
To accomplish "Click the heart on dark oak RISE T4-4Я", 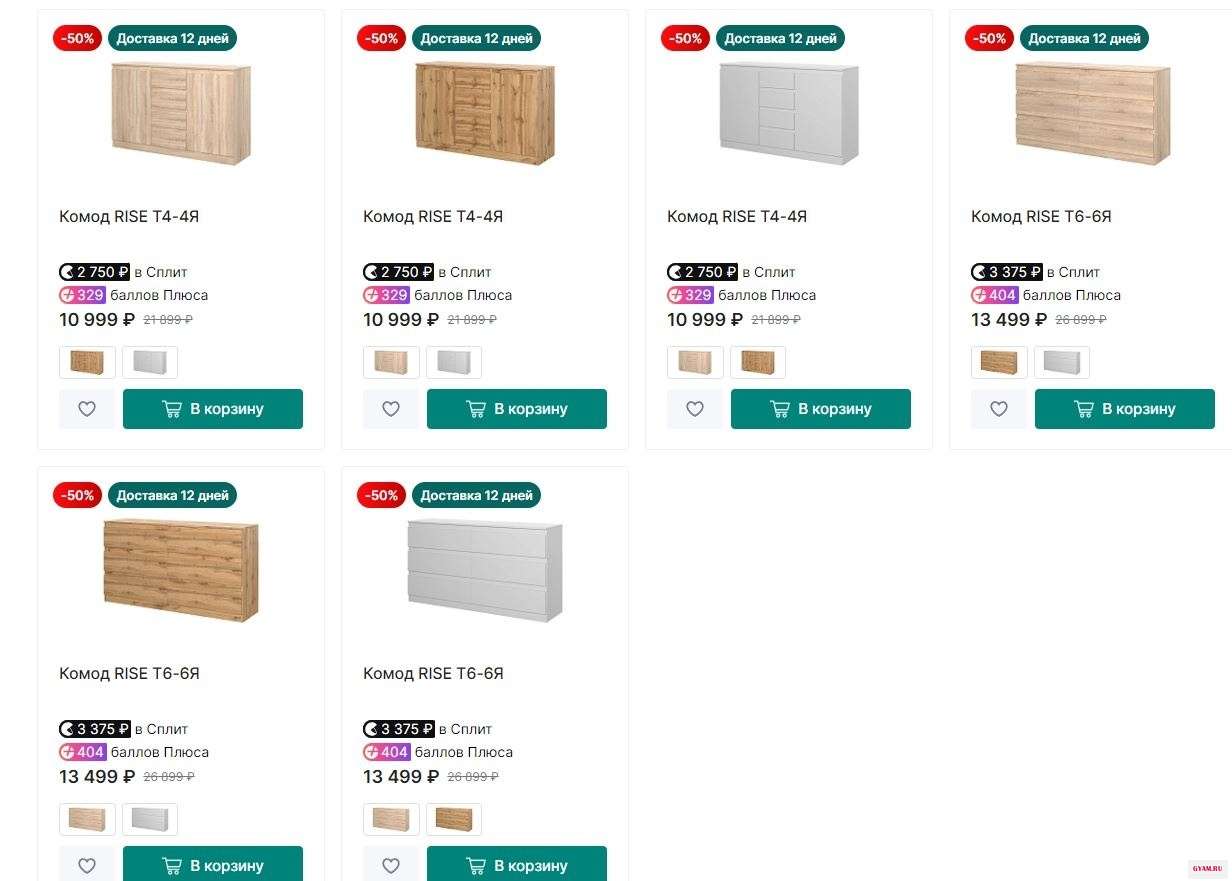I will point(391,409).
